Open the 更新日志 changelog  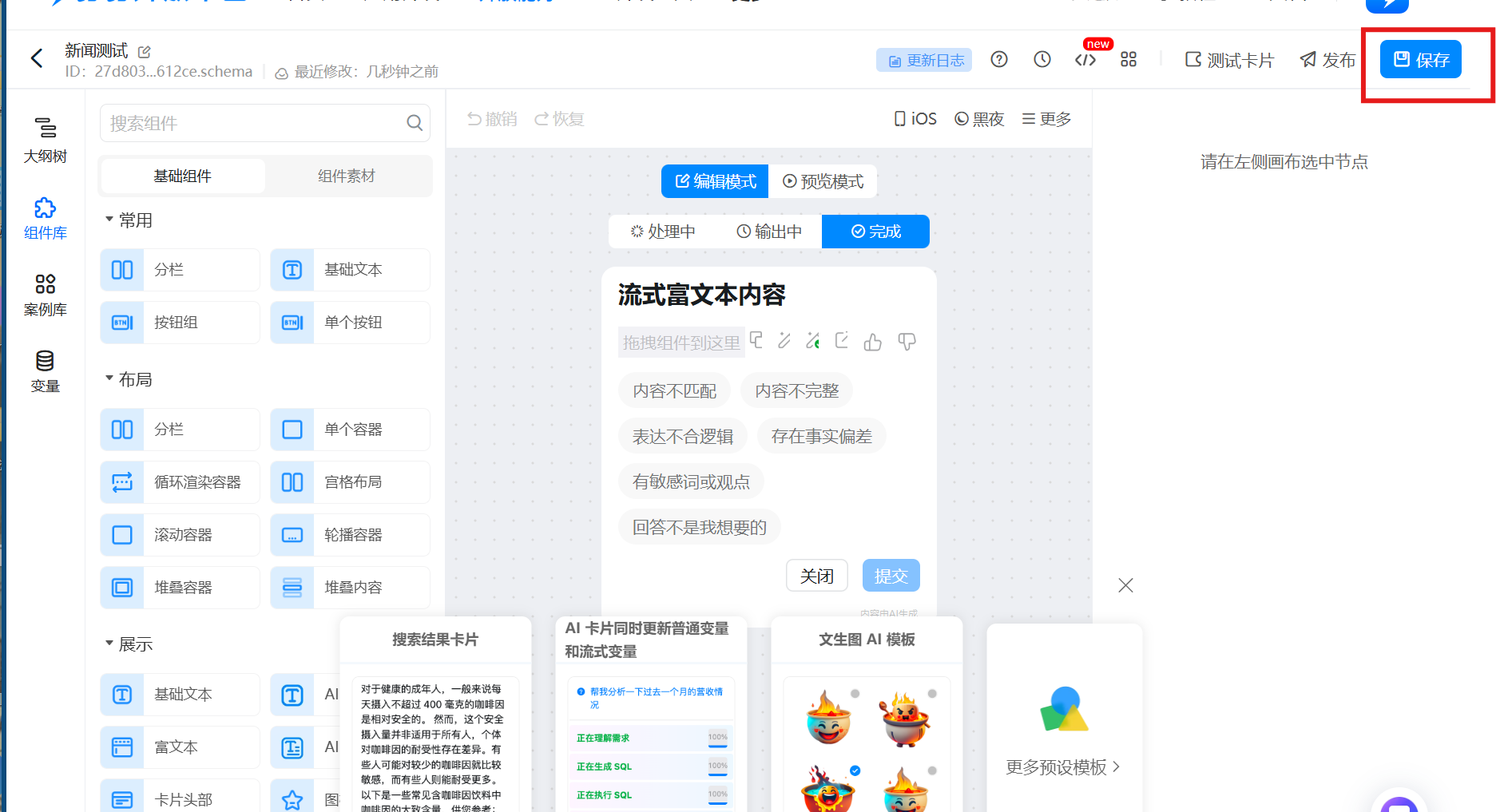click(x=924, y=60)
